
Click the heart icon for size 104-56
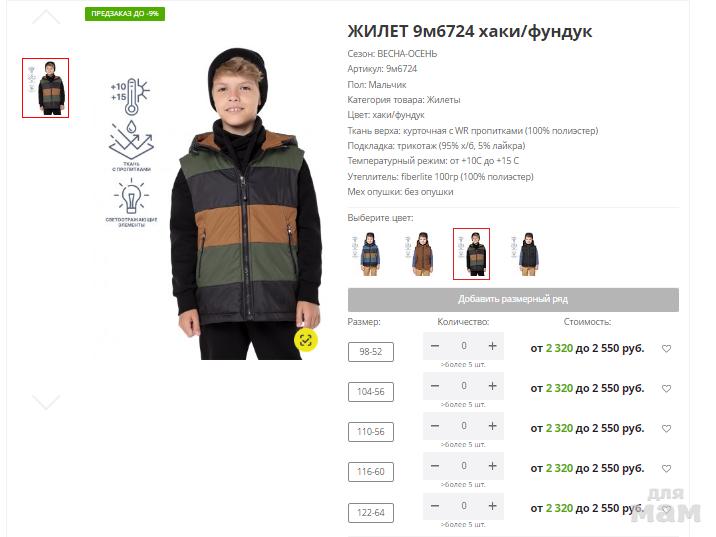pos(666,389)
